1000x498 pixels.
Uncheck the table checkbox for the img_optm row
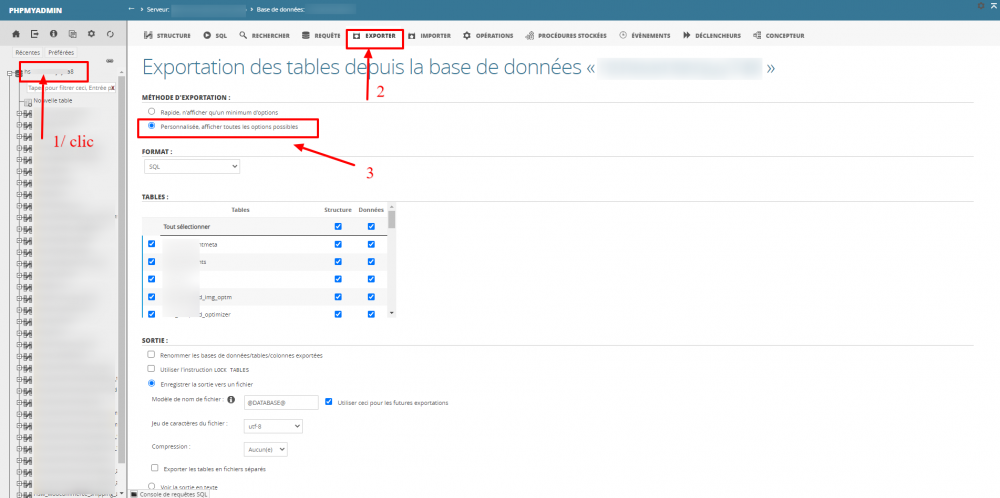pos(151,297)
